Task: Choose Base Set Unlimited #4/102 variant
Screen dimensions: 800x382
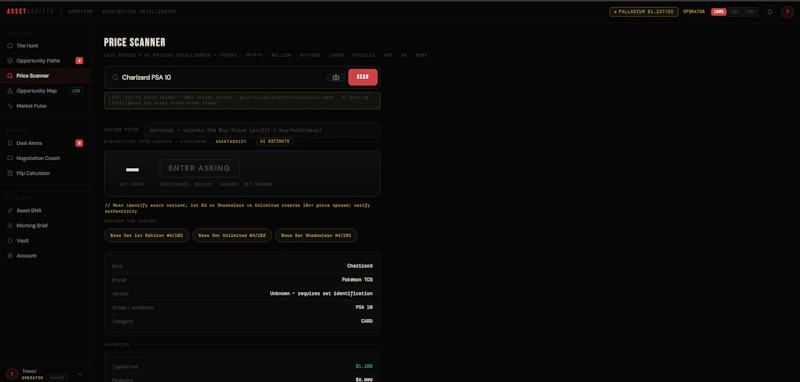Action: [232, 236]
